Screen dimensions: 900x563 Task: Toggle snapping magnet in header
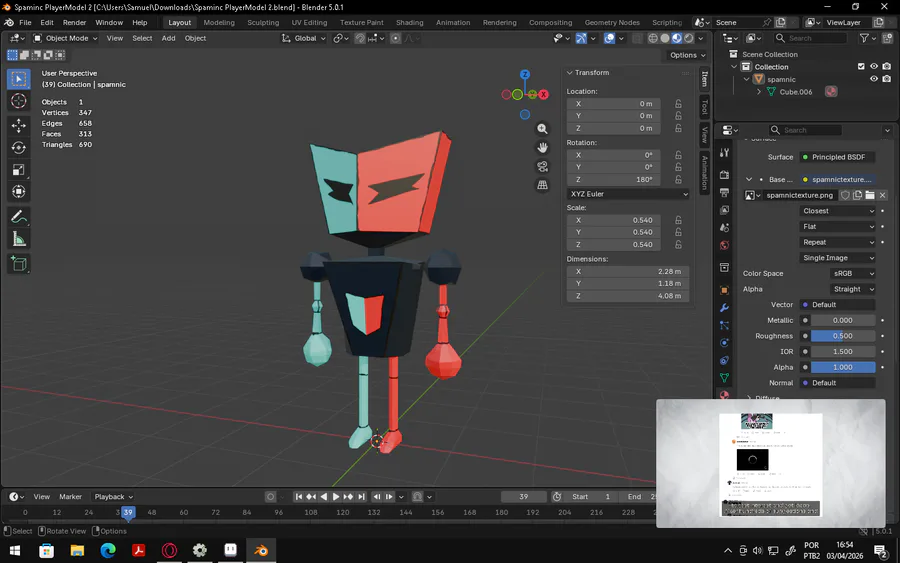click(360, 38)
